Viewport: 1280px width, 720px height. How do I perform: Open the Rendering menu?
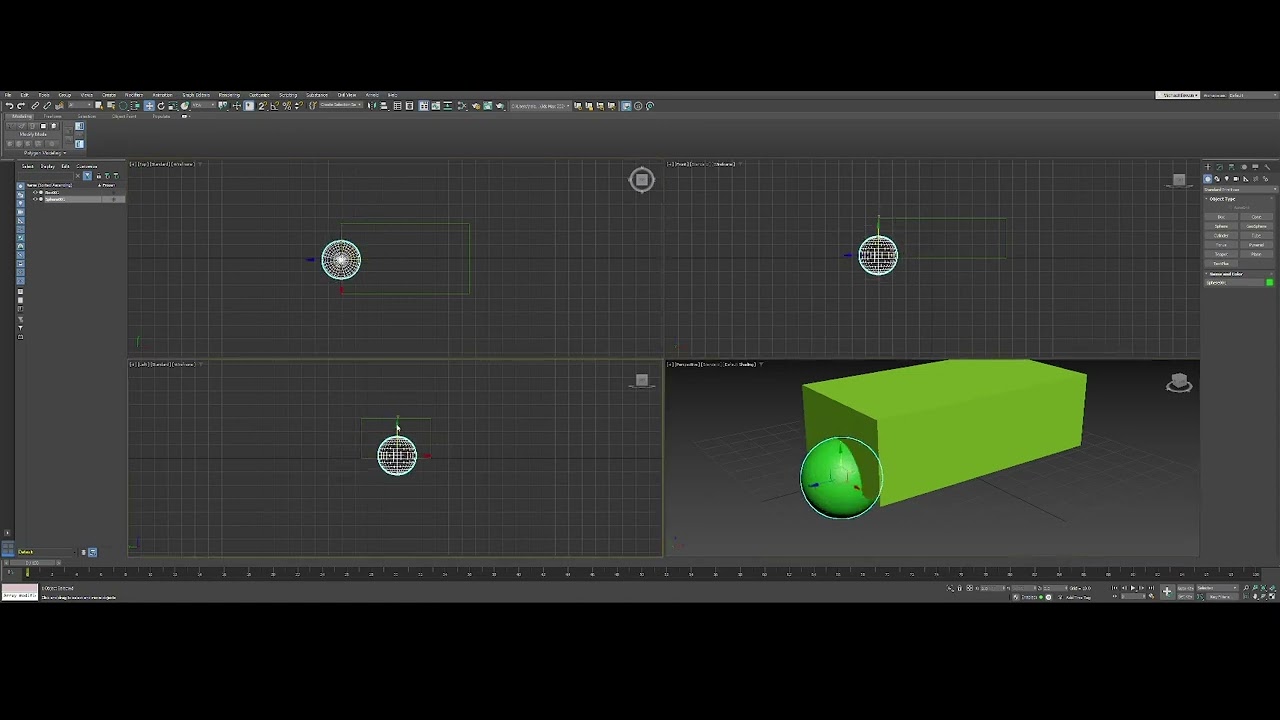(229, 95)
